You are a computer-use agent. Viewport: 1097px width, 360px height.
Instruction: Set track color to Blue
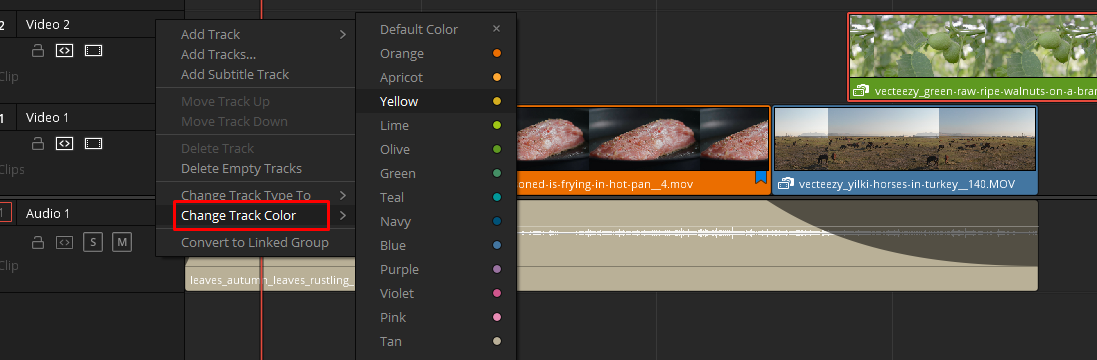[x=437, y=245]
